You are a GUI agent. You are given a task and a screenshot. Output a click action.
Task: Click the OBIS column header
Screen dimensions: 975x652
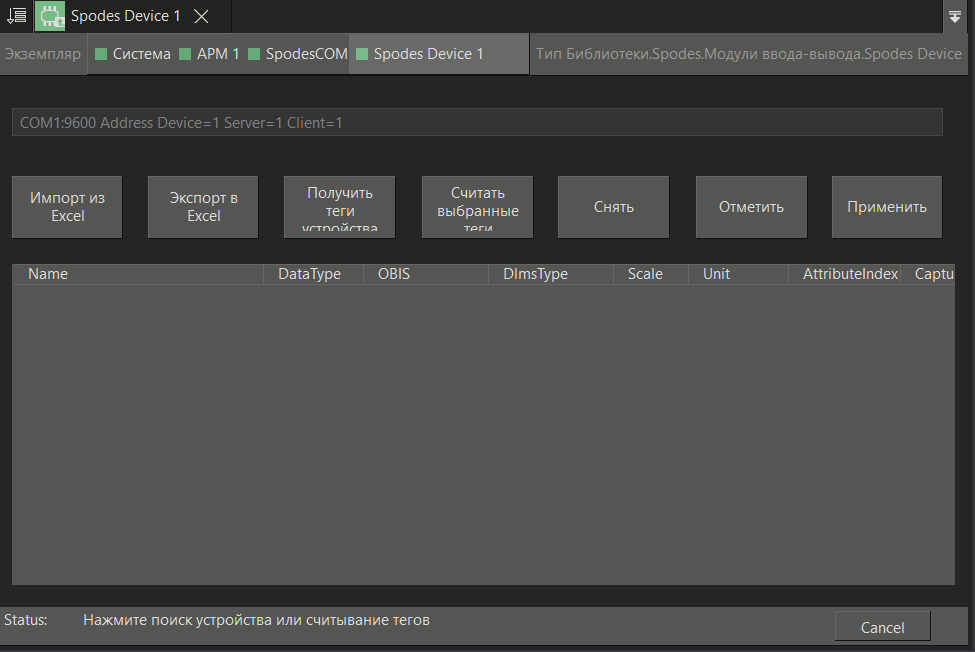393,273
